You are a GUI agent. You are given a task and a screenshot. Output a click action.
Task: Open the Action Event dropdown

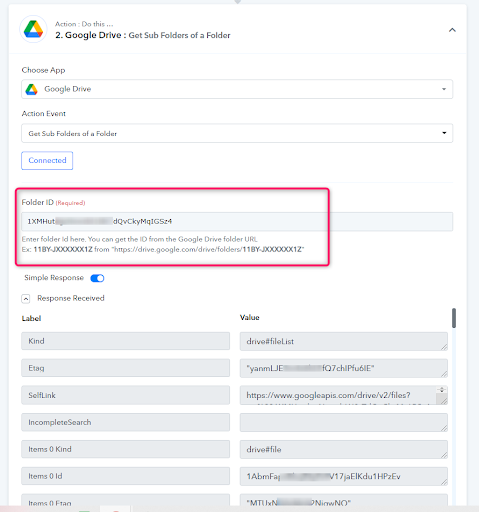237,133
